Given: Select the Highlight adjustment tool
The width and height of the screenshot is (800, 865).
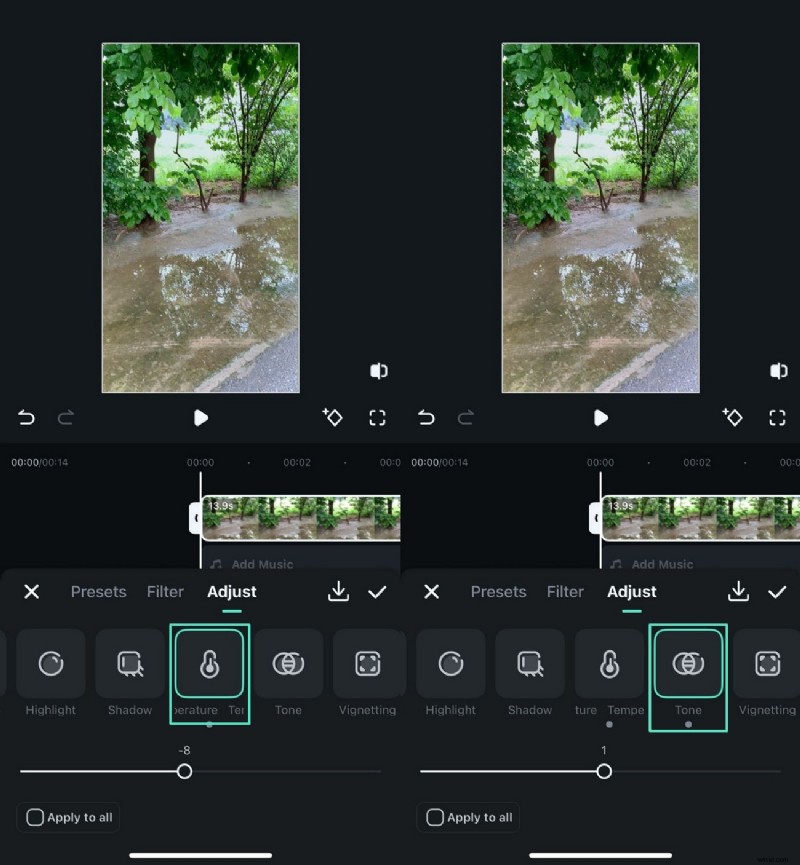Looking at the screenshot, I should tap(51, 664).
